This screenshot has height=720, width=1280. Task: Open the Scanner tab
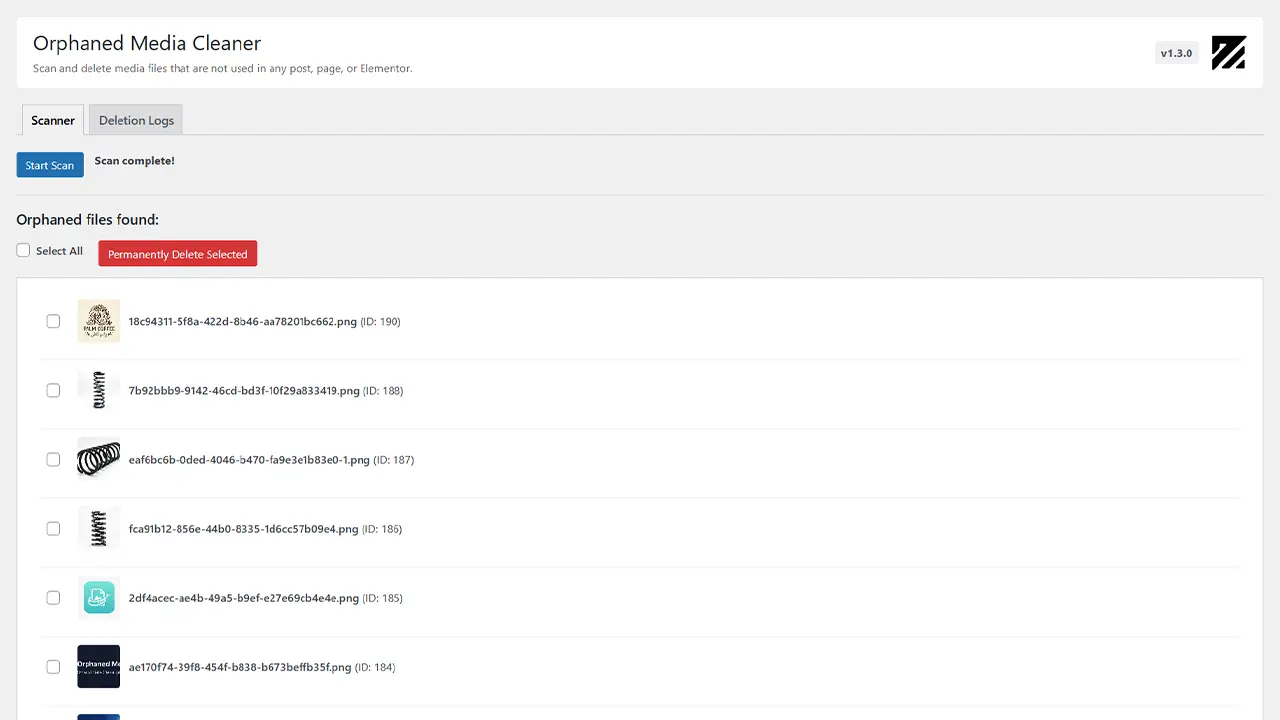tap(53, 120)
